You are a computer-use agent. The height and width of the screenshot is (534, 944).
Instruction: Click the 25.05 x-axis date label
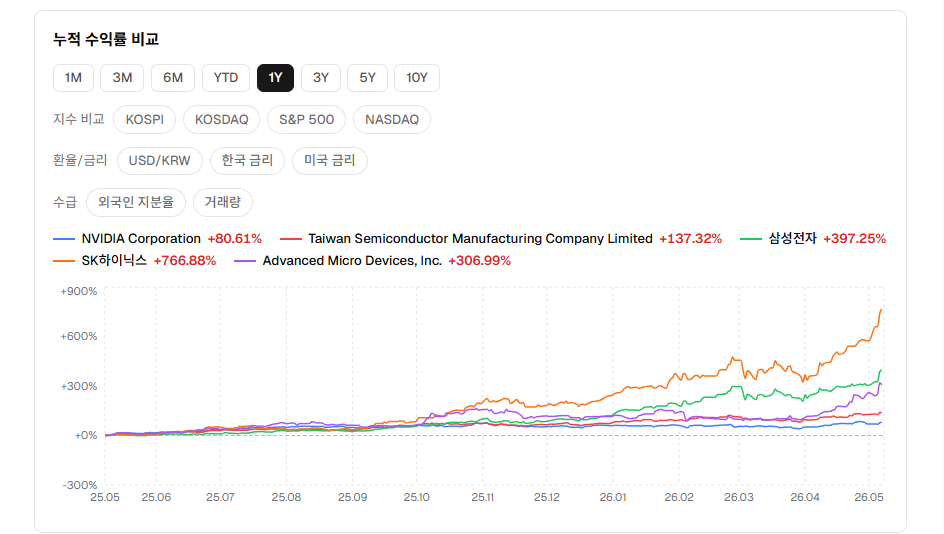coord(105,497)
